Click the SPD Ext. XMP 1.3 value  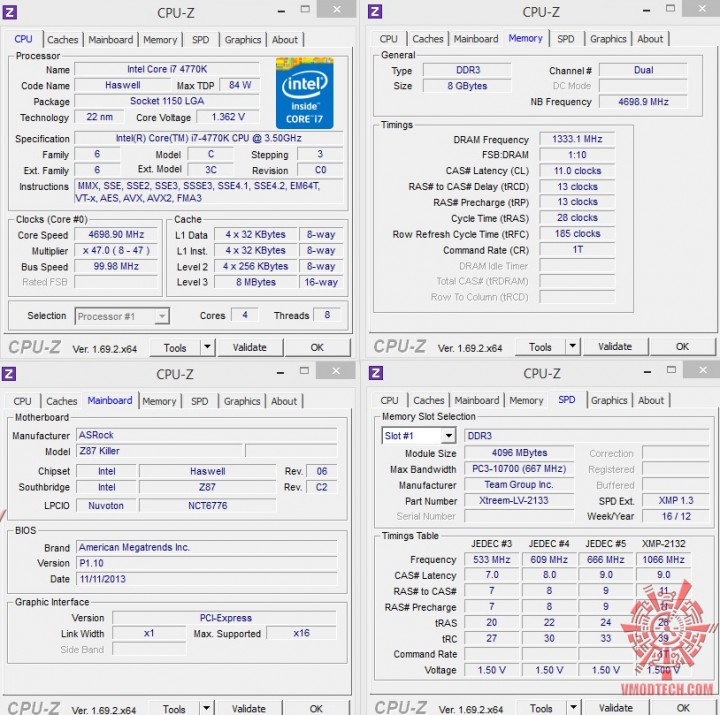675,500
